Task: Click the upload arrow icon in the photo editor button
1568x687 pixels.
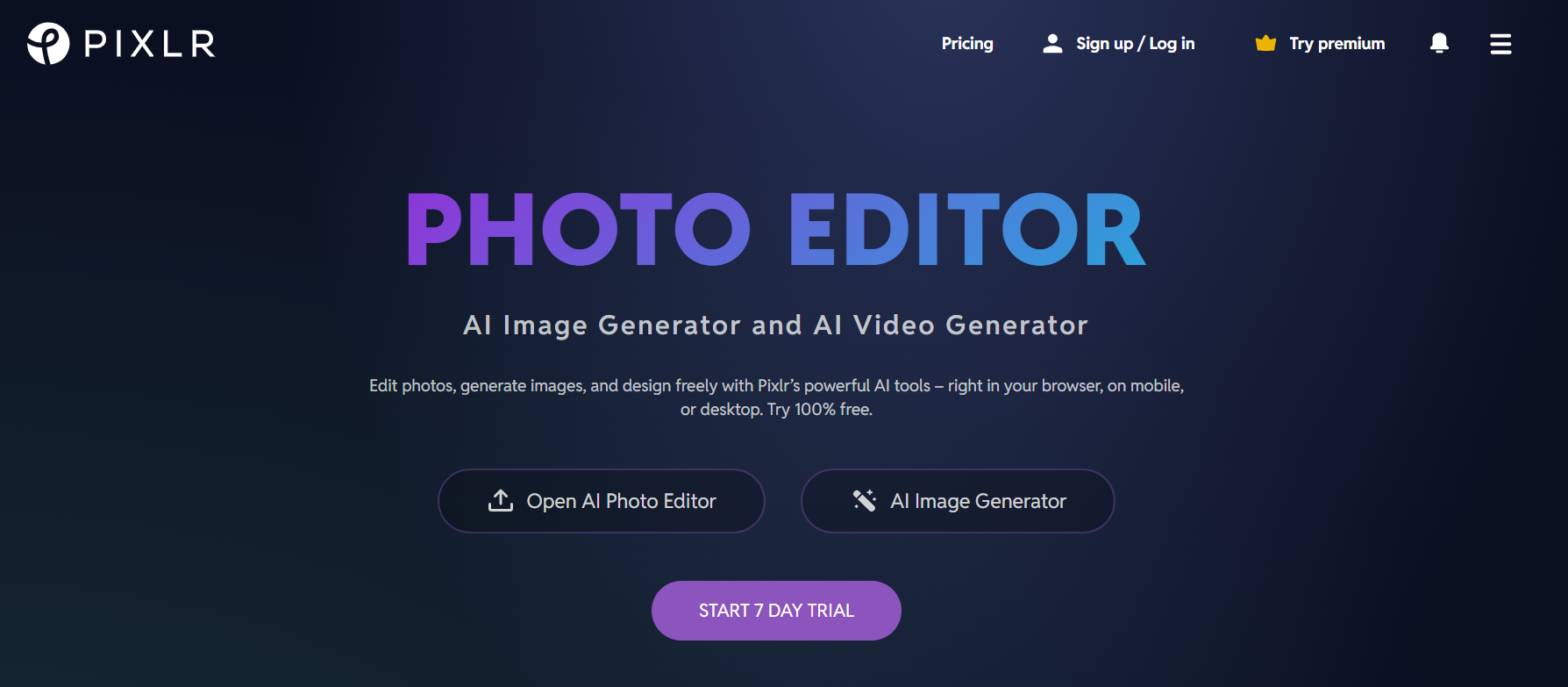Action: (501, 500)
